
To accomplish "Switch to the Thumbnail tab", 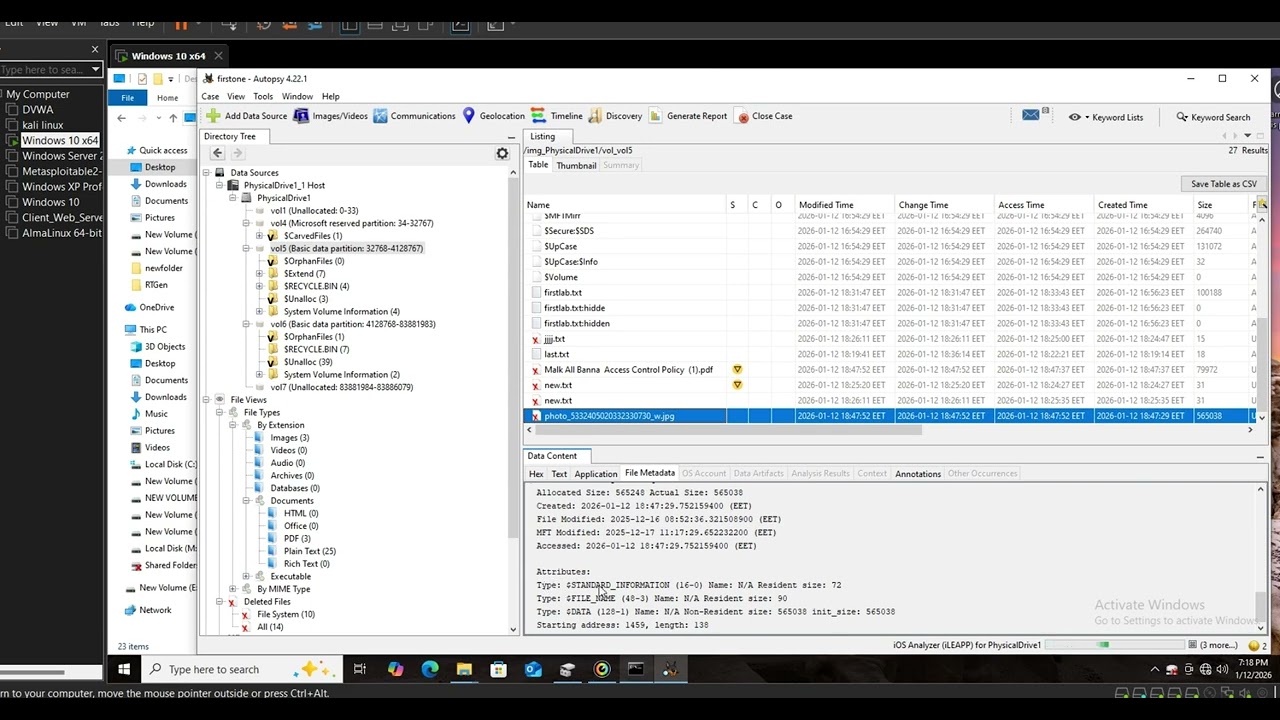I will tap(576, 165).
